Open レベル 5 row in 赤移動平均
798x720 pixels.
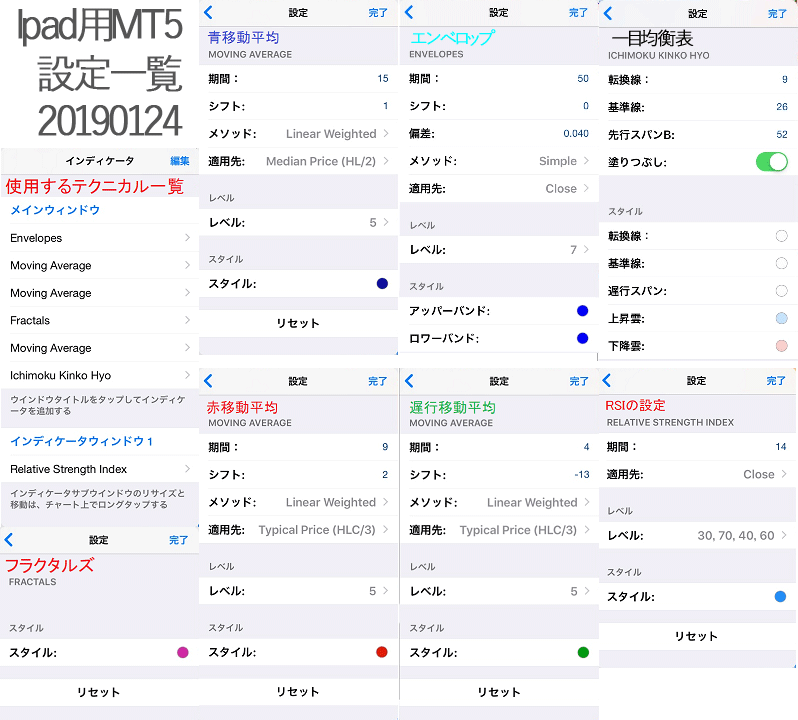(x=298, y=591)
